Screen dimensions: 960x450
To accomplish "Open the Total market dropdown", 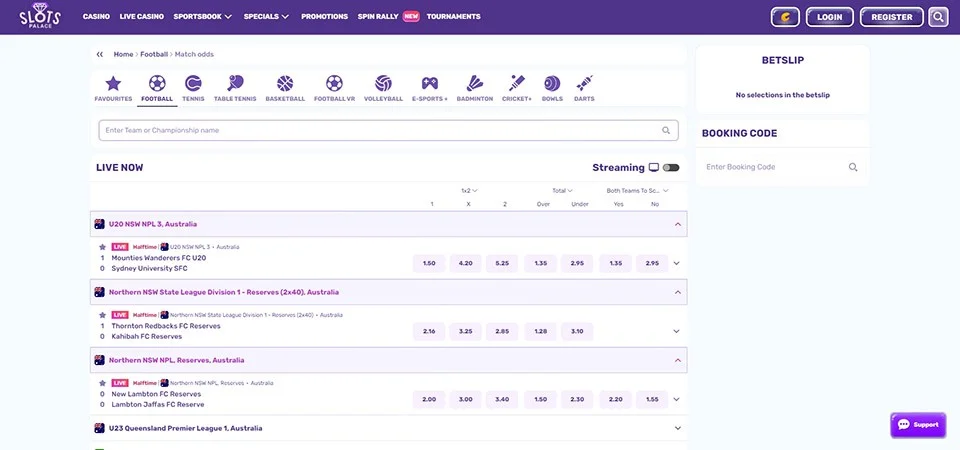I will (x=562, y=190).
